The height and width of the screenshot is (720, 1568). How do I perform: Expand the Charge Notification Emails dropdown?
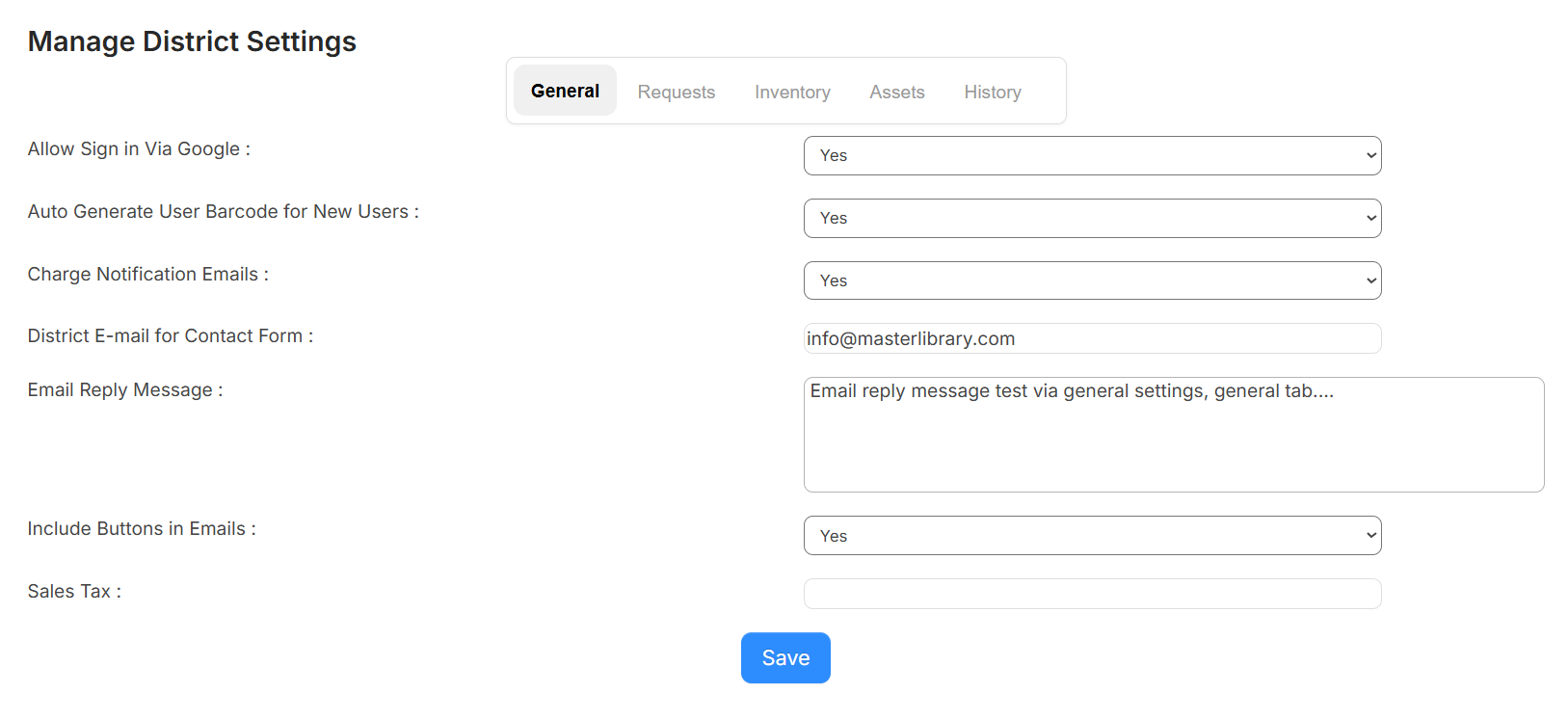point(1092,280)
